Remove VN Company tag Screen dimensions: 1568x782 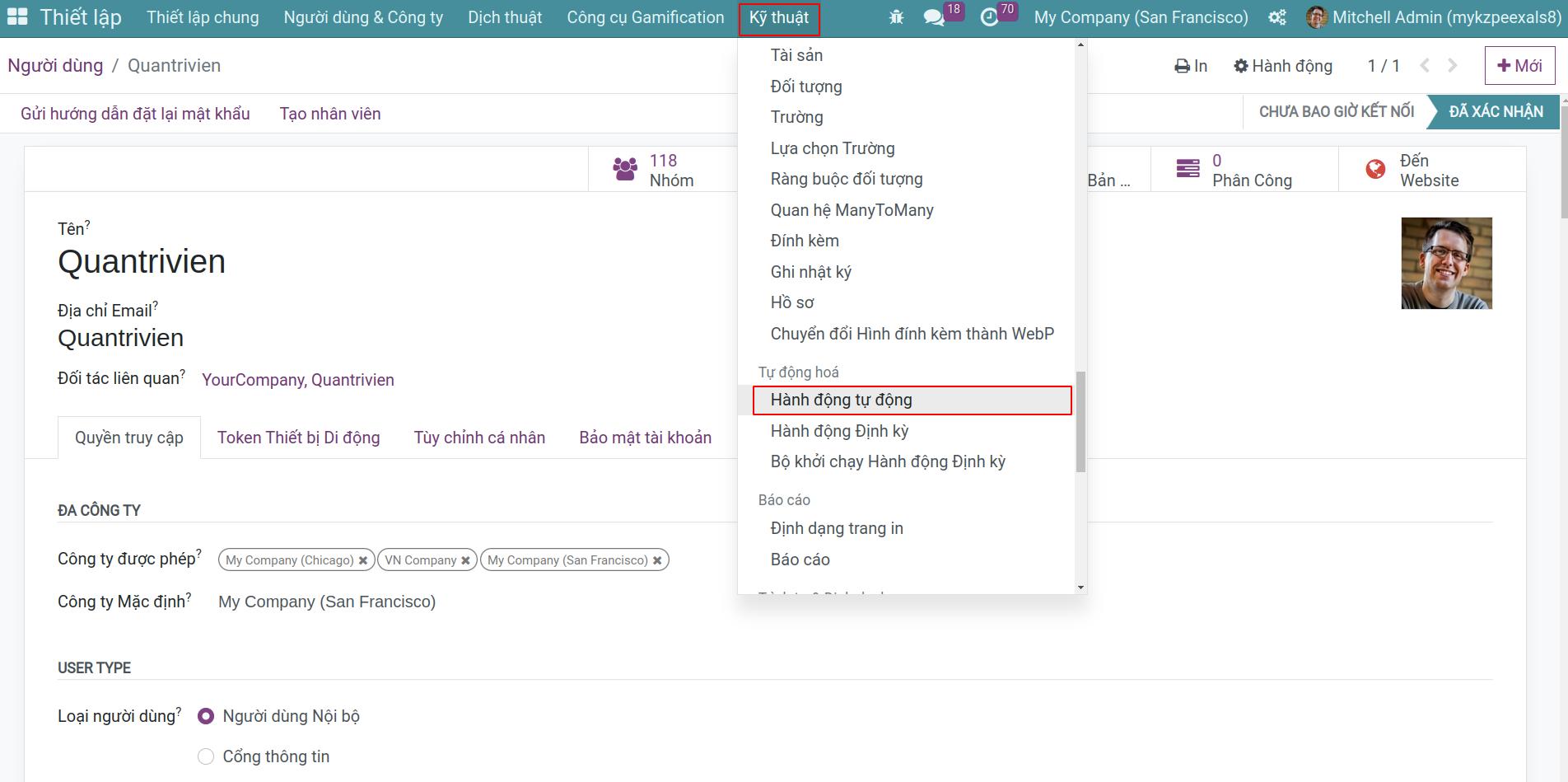tap(465, 560)
